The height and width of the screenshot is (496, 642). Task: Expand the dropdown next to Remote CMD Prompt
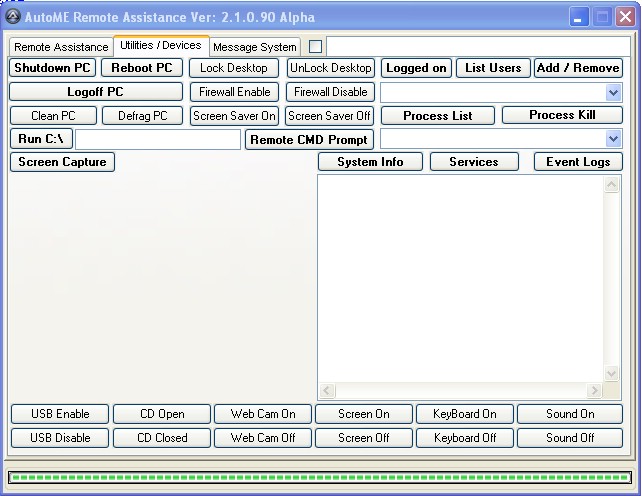613,139
